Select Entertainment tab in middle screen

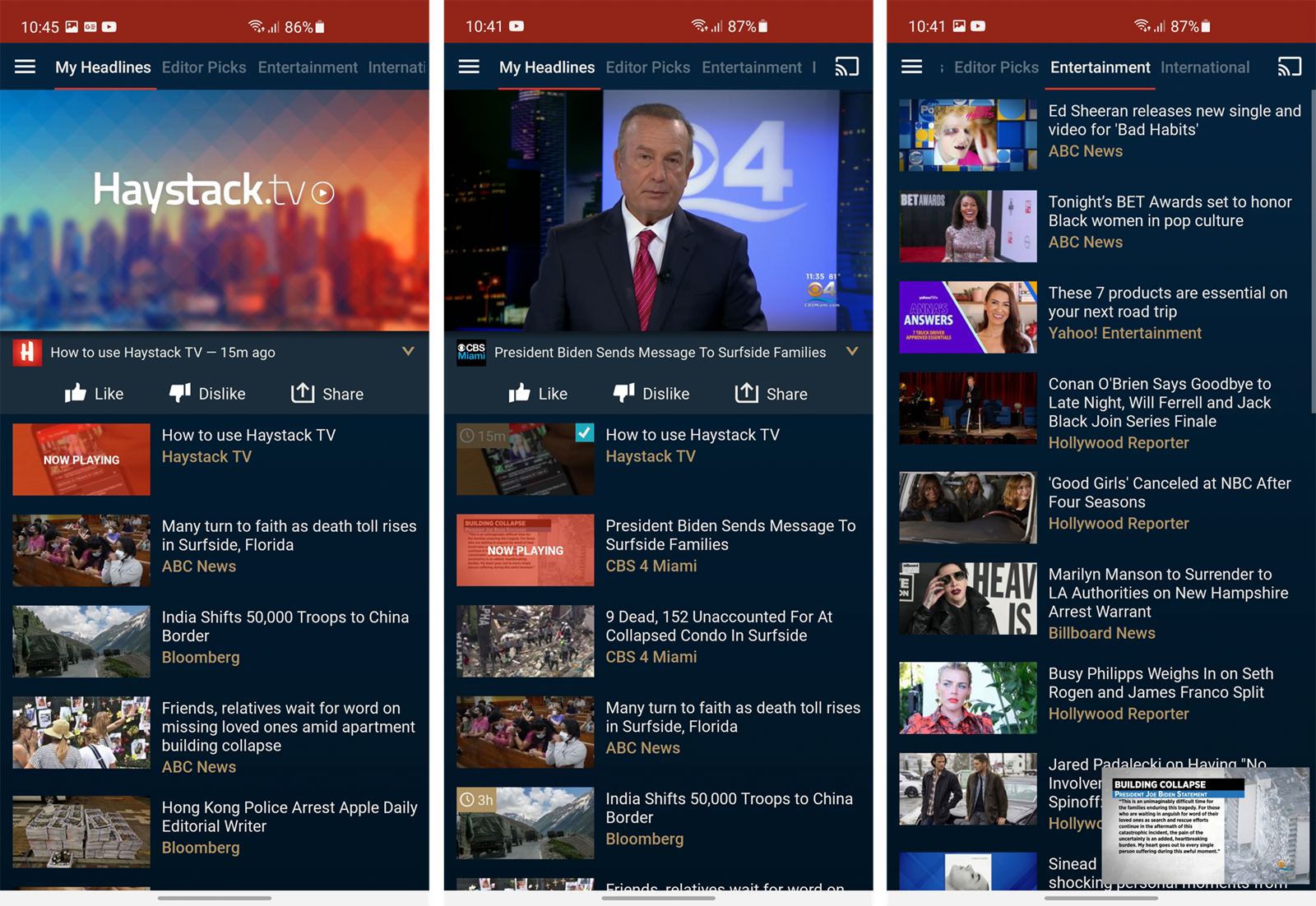click(x=752, y=67)
